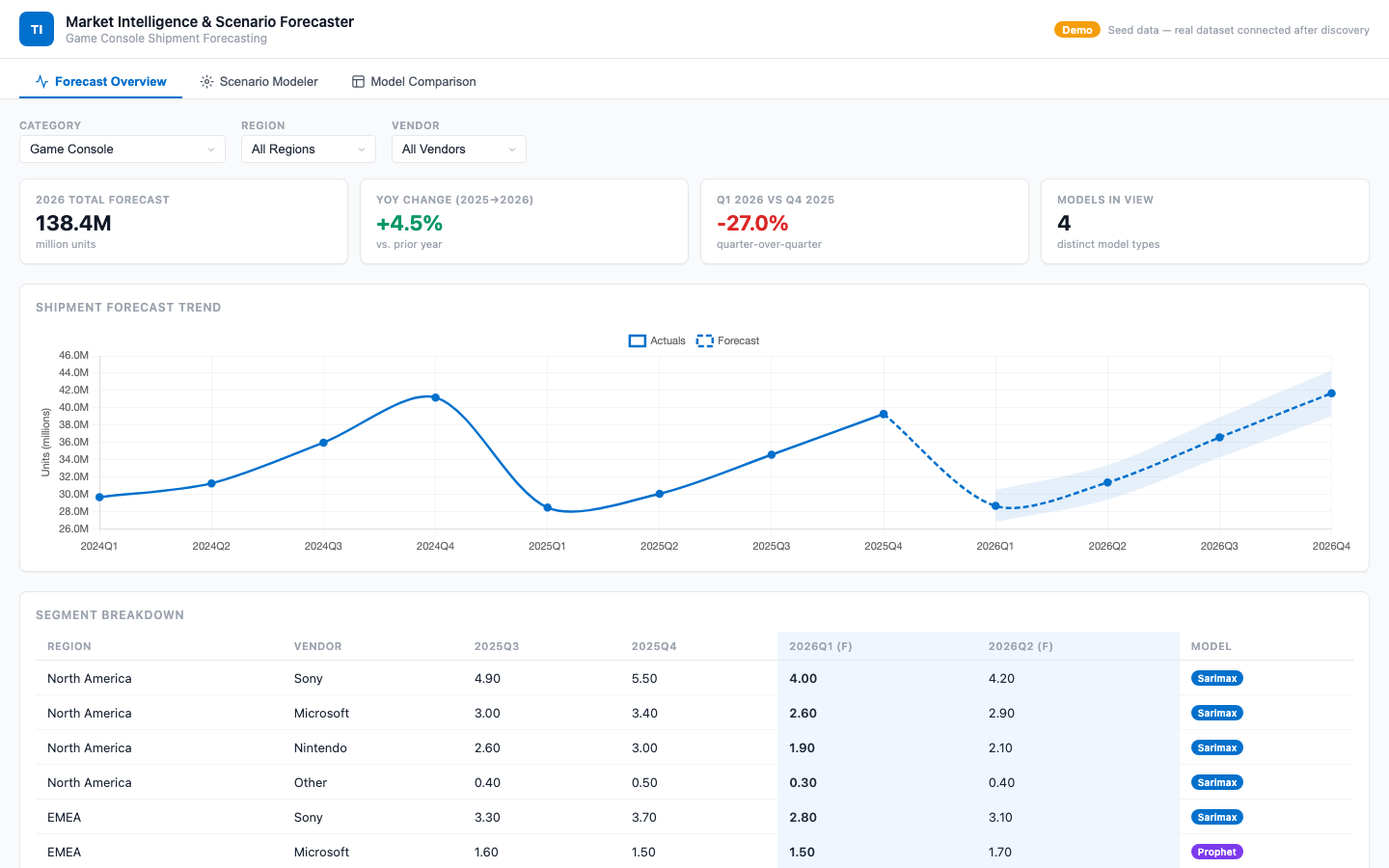
Task: Click the 2026 Total Forecast 138.4M card
Action: [x=183, y=221]
